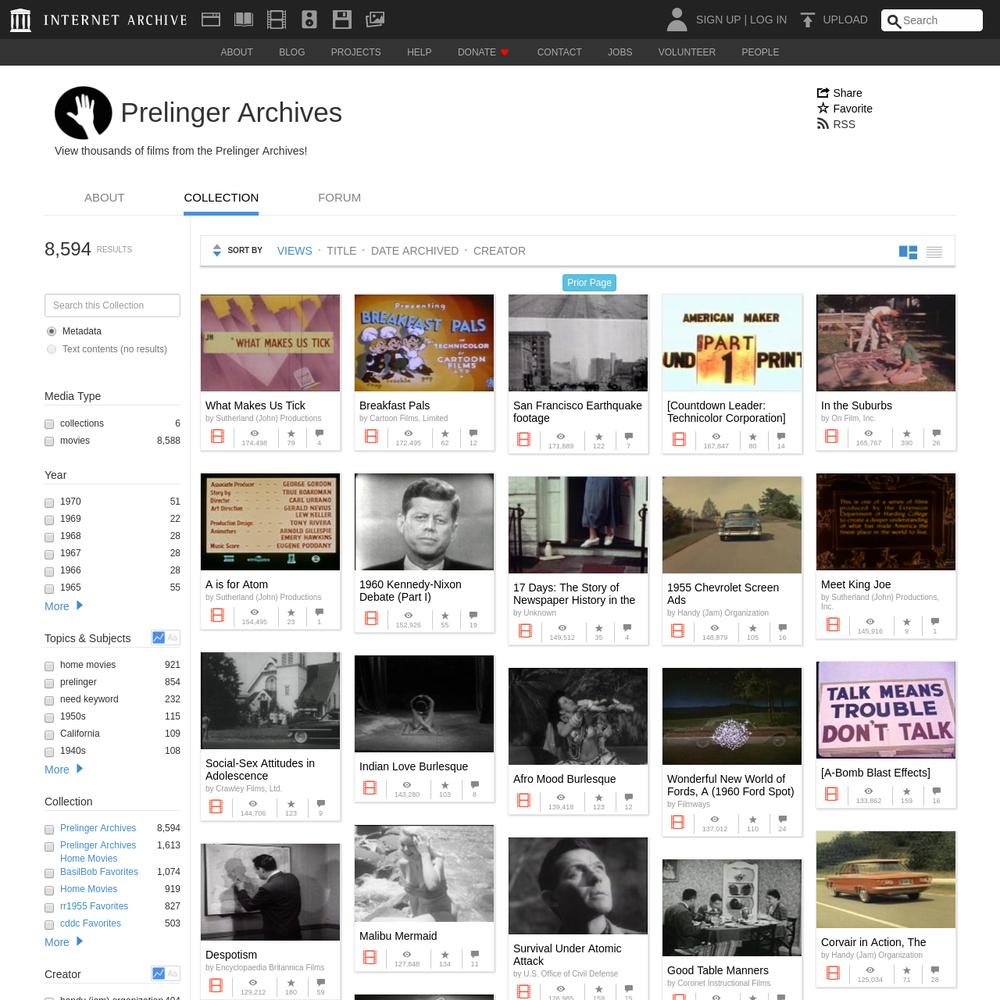The height and width of the screenshot is (1000, 1000).
Task: Check the California topic filter
Action: [x=49, y=735]
